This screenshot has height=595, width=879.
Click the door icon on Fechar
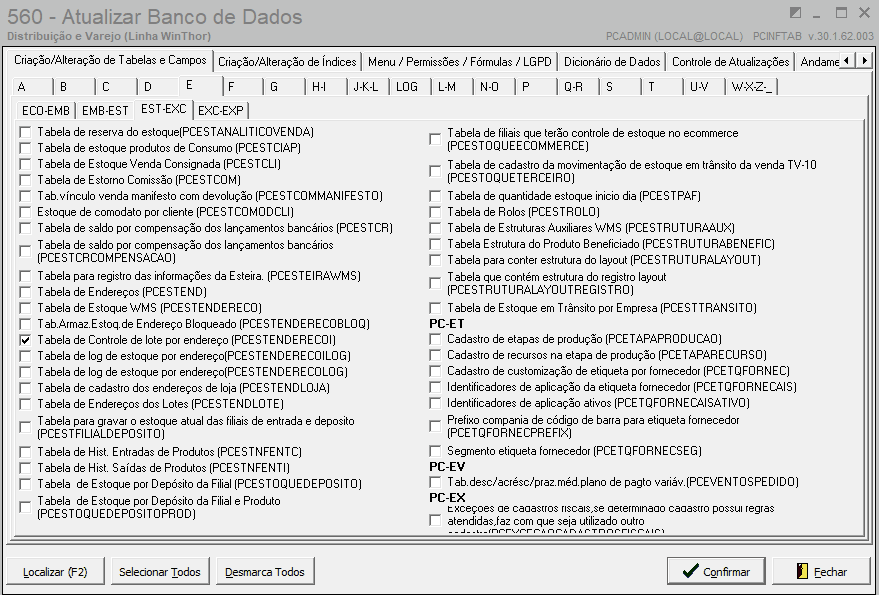click(x=802, y=571)
